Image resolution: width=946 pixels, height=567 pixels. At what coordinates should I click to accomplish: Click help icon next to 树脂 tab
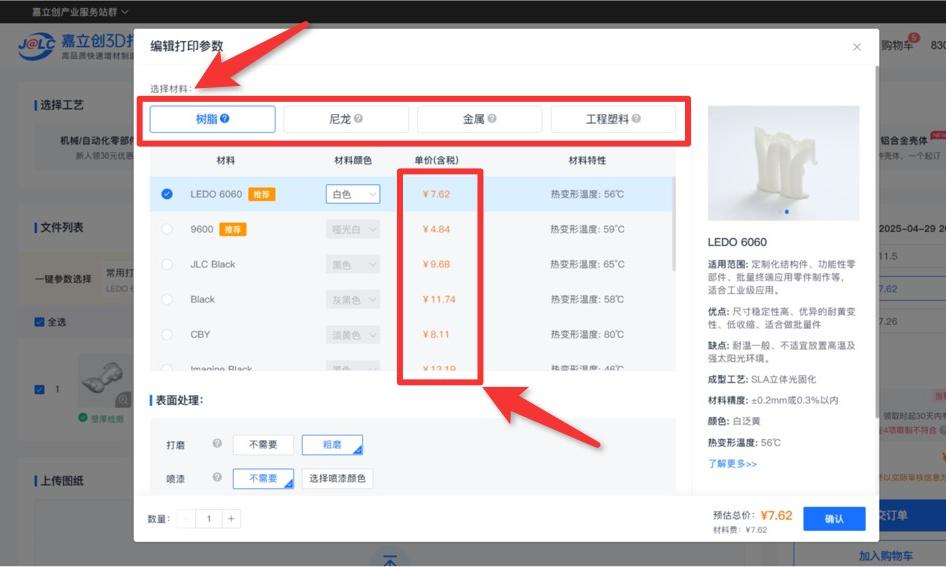click(x=225, y=119)
